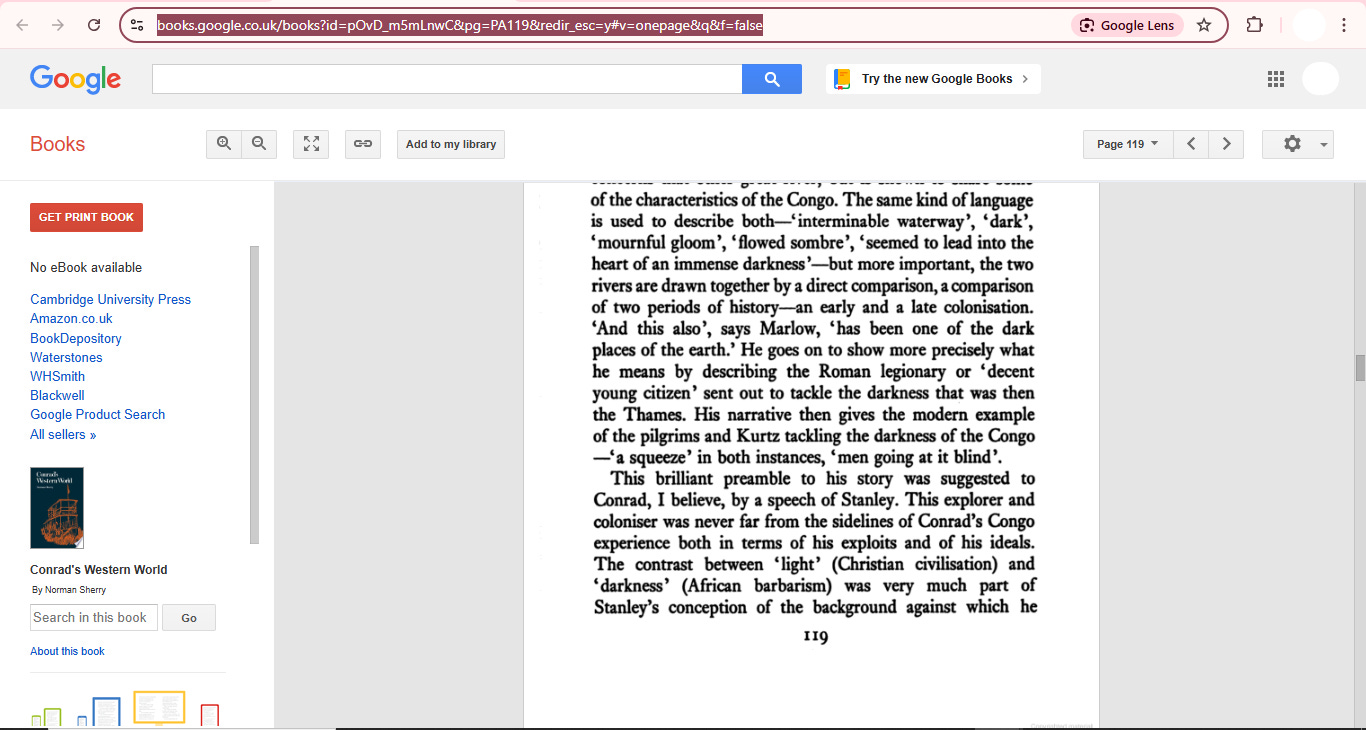The width and height of the screenshot is (1366, 730).
Task: Zoom in on the book page
Action: (224, 144)
